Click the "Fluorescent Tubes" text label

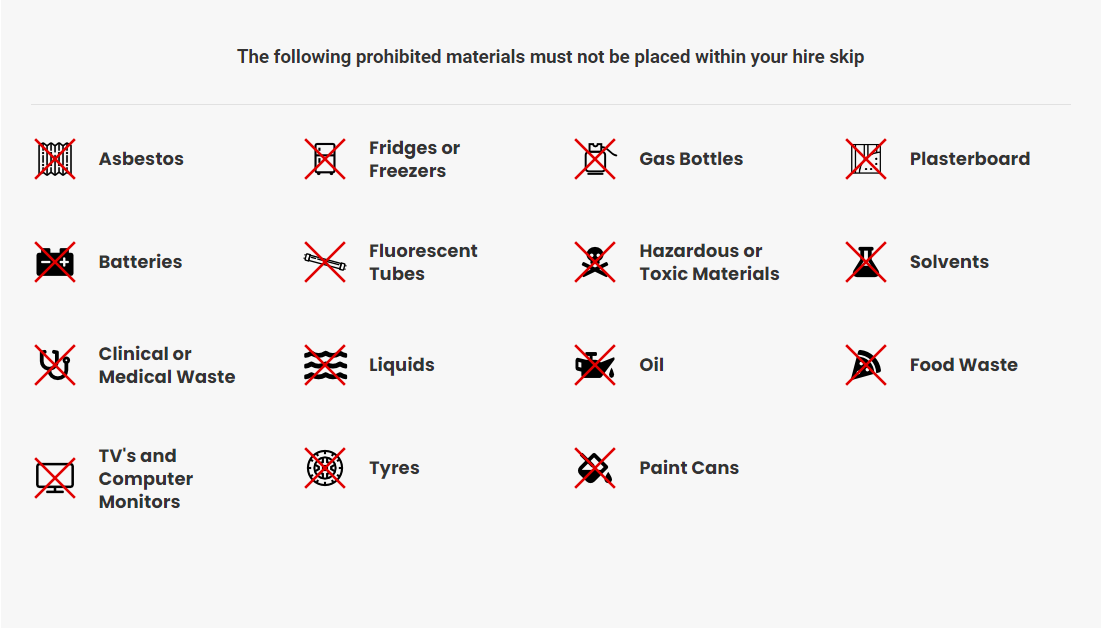point(423,262)
